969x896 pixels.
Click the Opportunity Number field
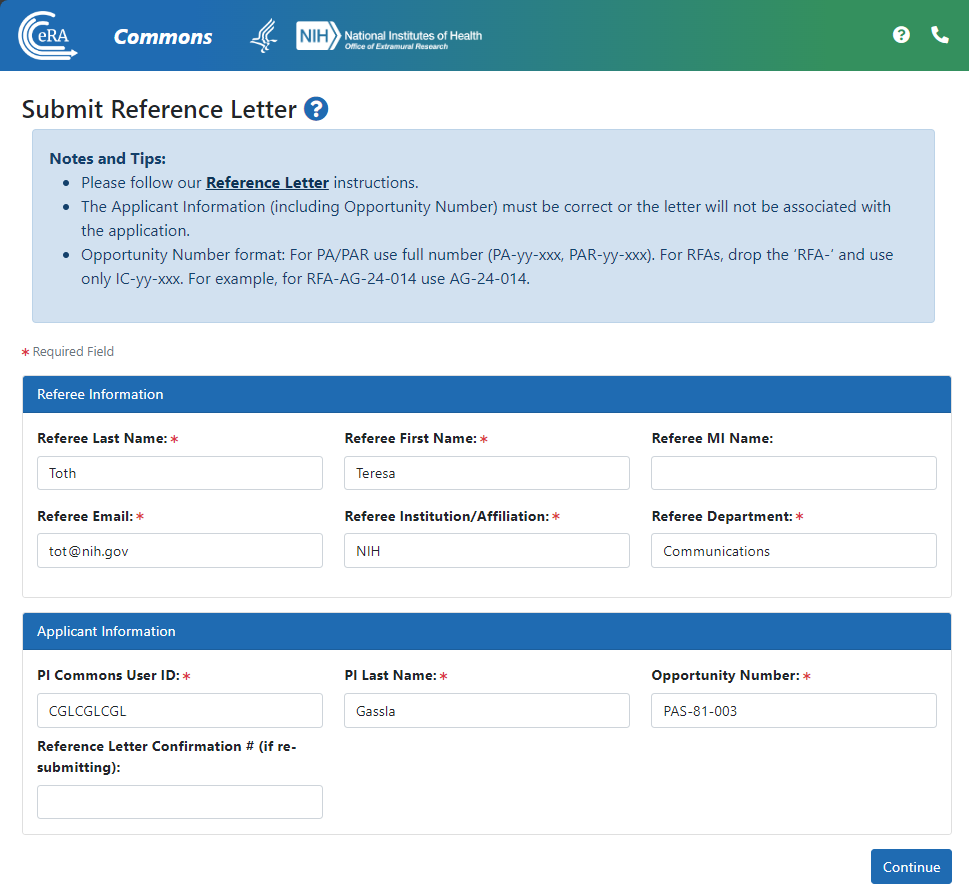793,710
